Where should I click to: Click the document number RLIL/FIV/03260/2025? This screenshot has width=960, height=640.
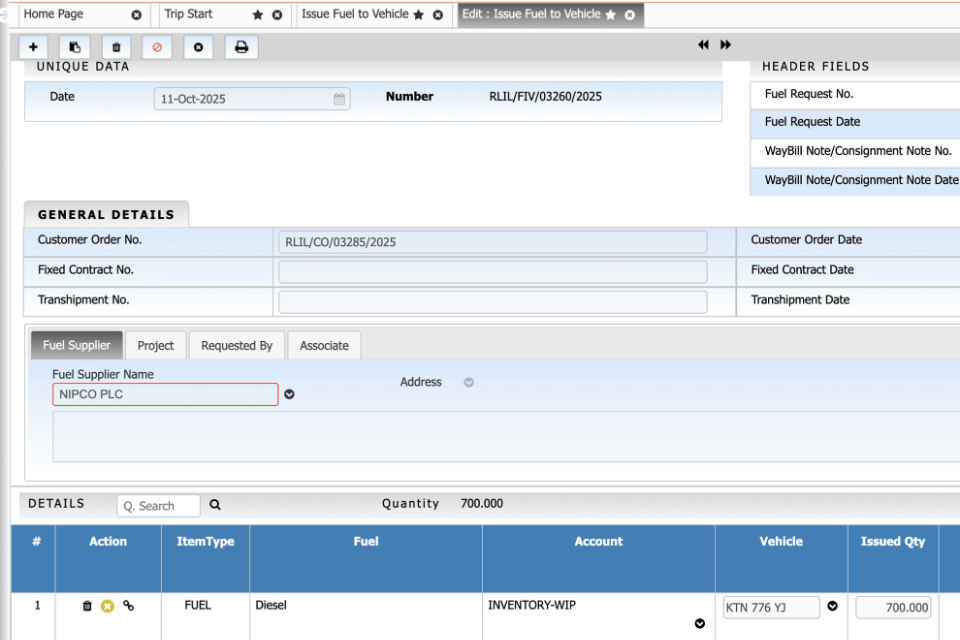pyautogui.click(x=546, y=97)
